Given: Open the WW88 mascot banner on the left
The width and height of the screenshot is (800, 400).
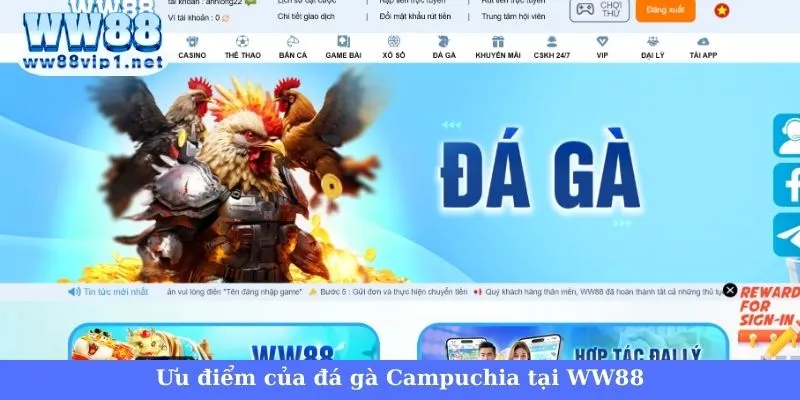Looking at the screenshot, I should [x=224, y=342].
